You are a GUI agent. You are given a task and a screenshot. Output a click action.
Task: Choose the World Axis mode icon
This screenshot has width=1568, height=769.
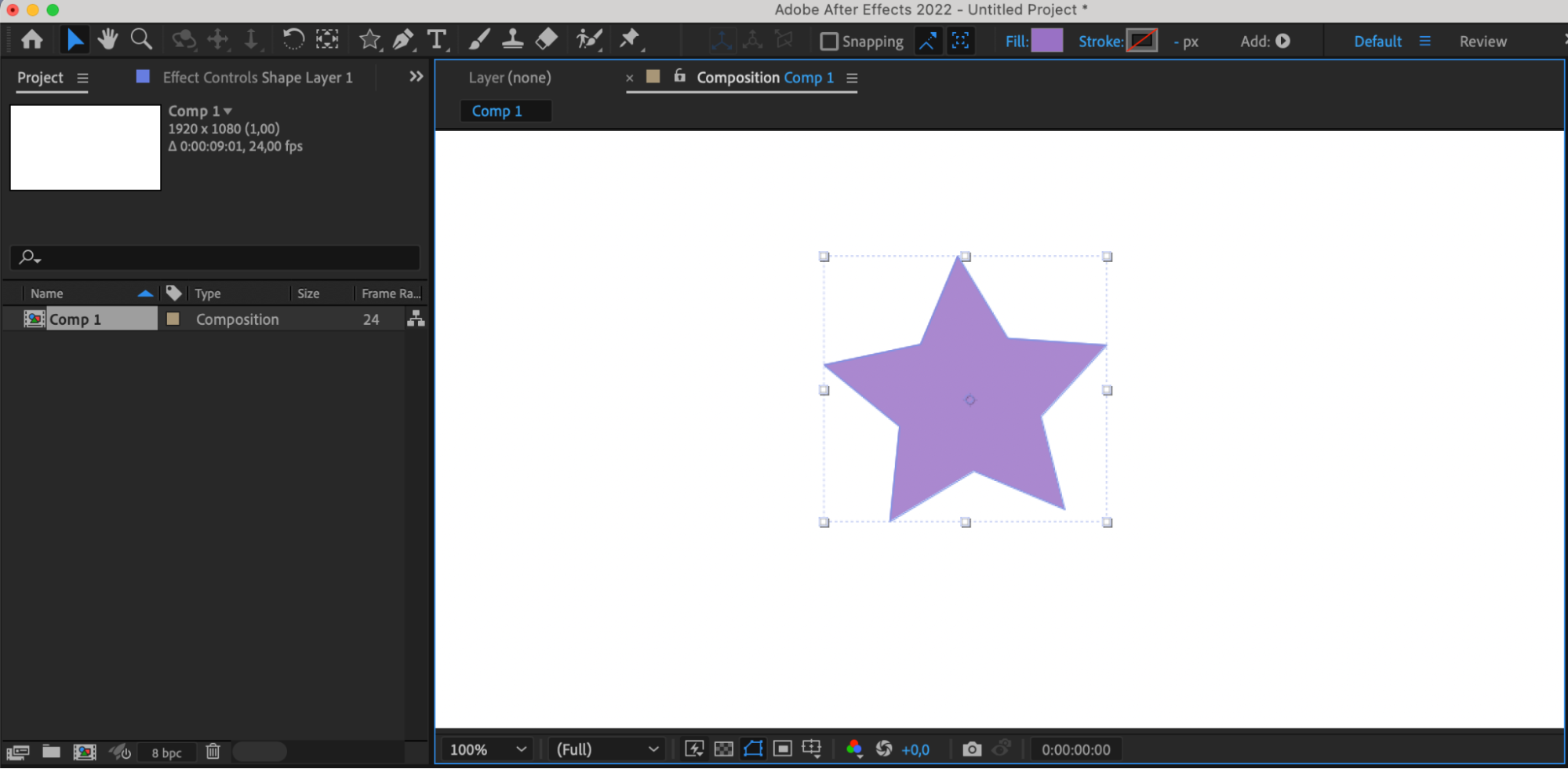click(752, 41)
